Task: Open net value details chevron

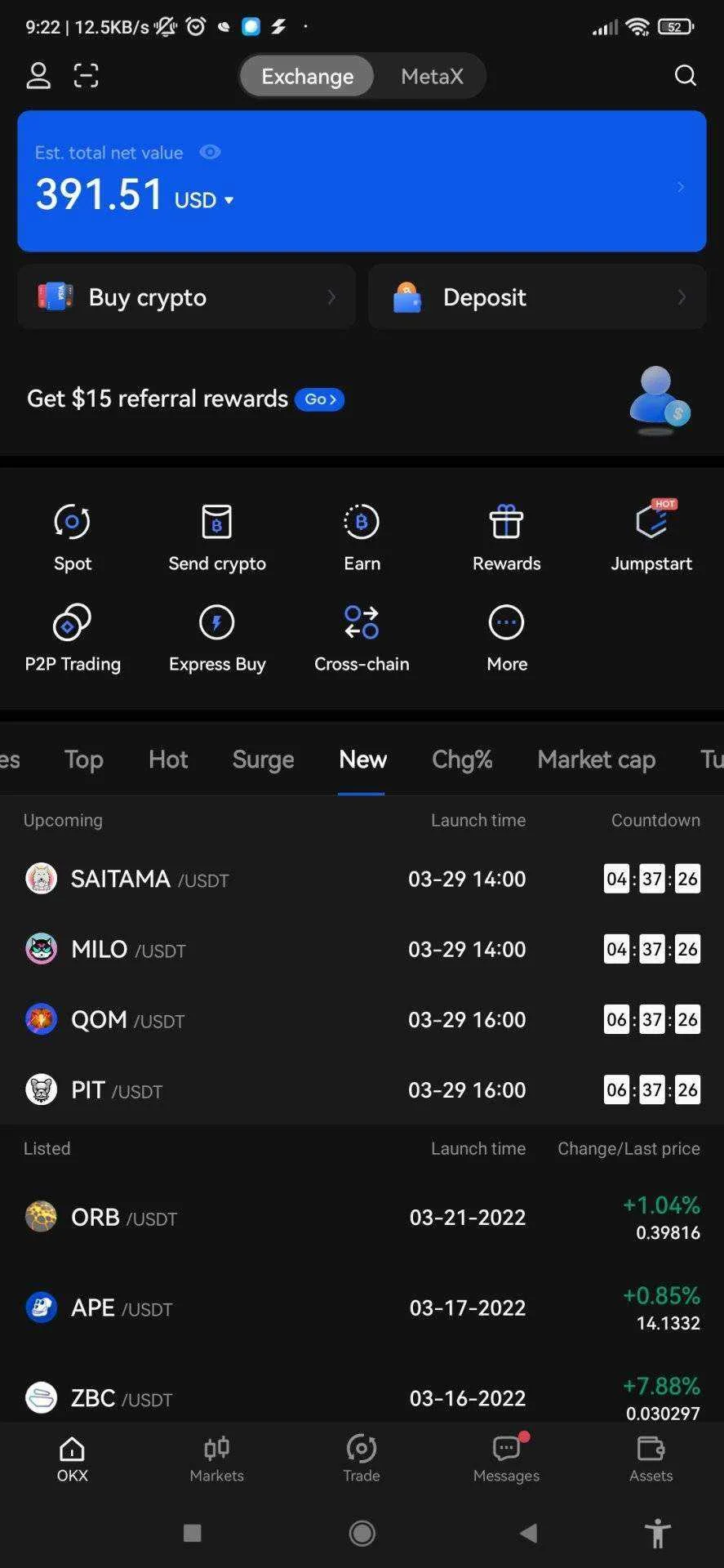Action: (x=680, y=187)
